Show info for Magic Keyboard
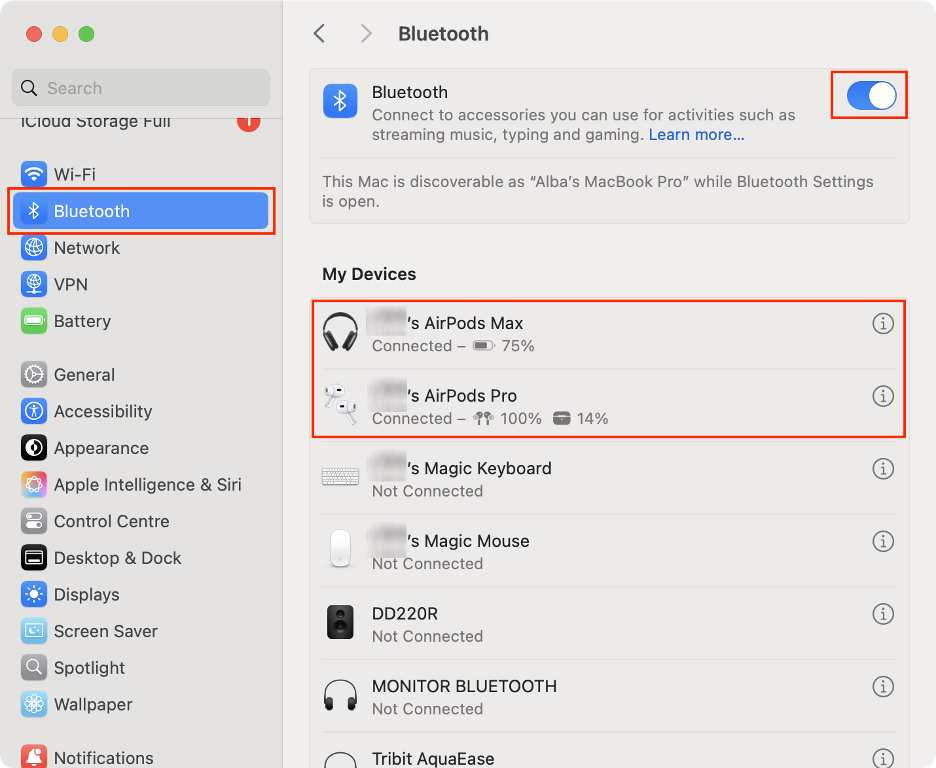 tap(883, 468)
